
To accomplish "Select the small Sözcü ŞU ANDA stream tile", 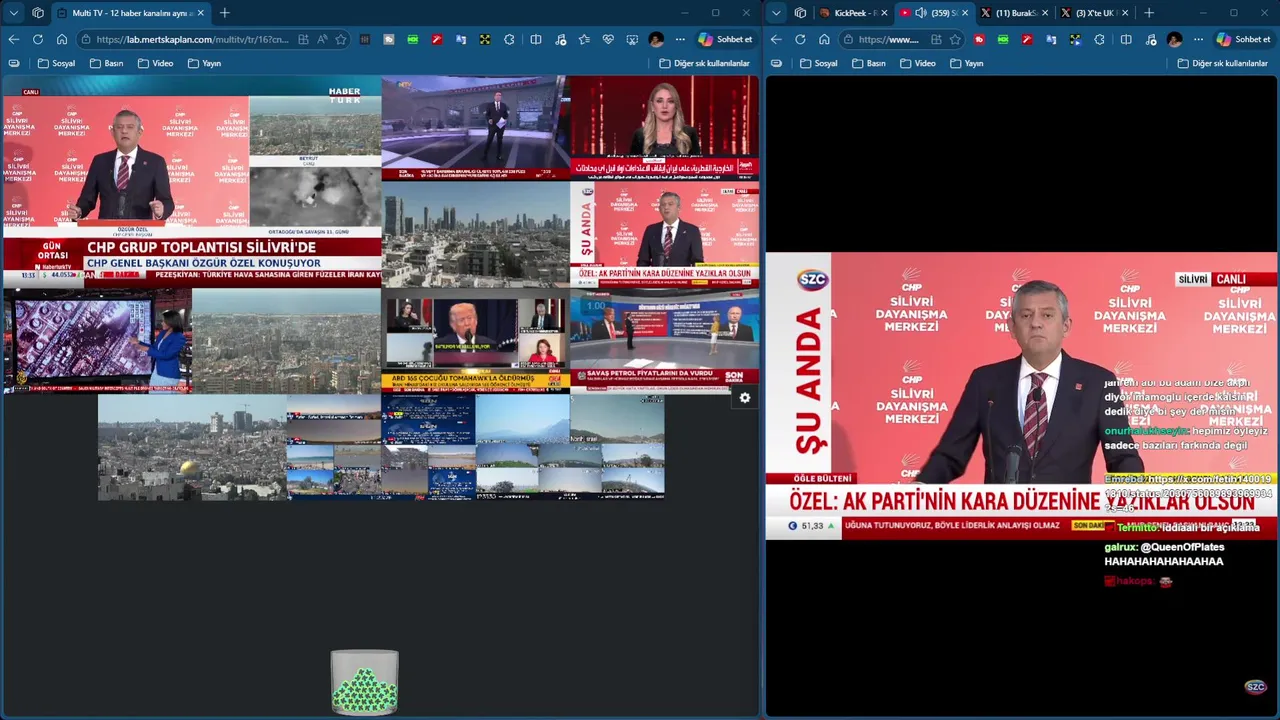I will tap(664, 234).
